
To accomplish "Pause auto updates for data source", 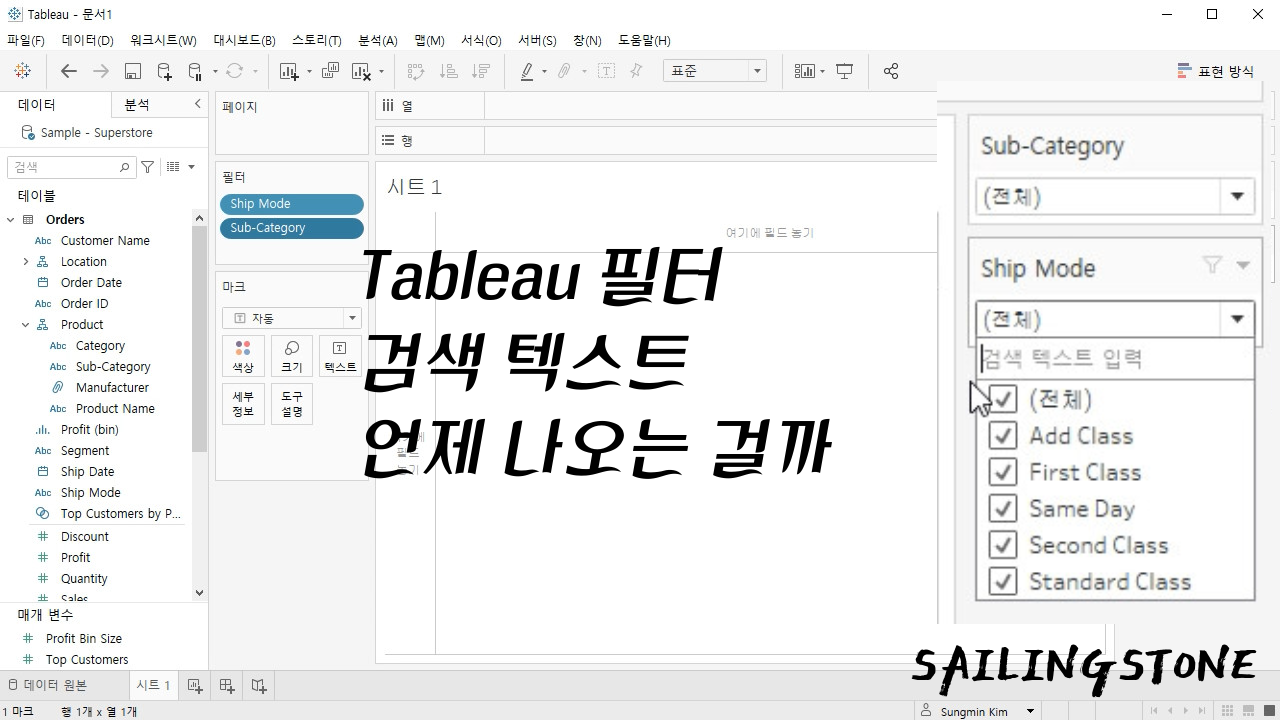I will click(x=196, y=71).
